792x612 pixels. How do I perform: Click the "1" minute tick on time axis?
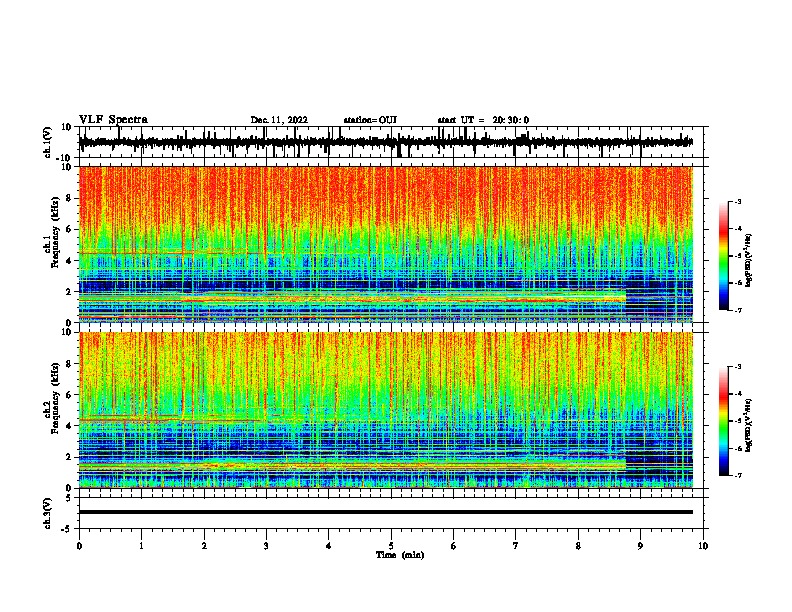(x=141, y=546)
